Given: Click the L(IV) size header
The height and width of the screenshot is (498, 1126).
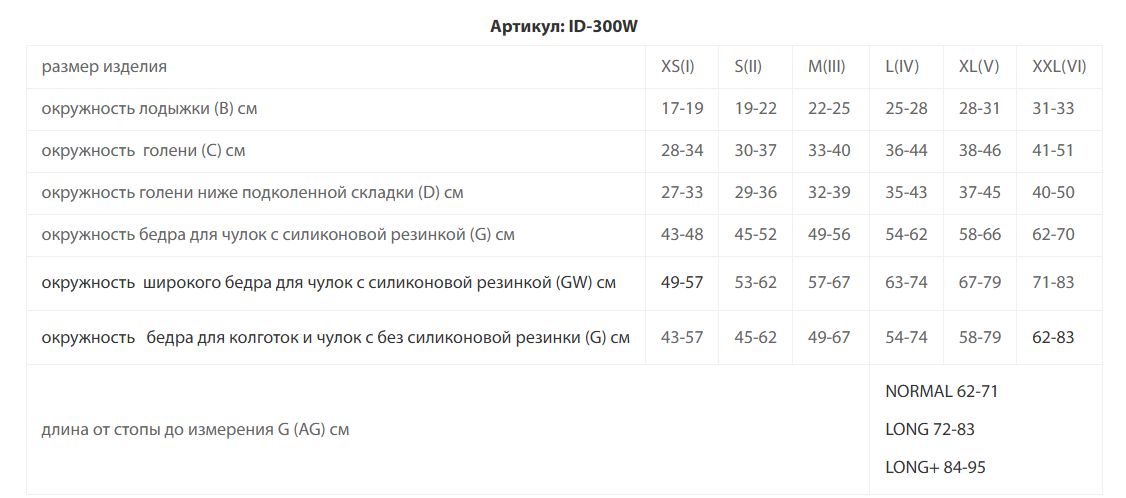Looking at the screenshot, I should point(902,67).
